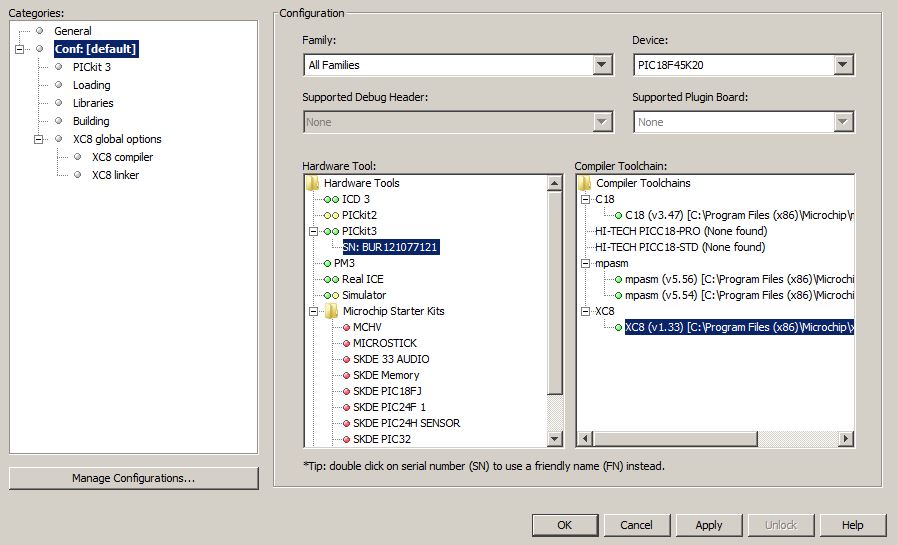897x545 pixels.
Task: Click SKDE PIC24H SENSOR red indicator
Action: (x=346, y=424)
